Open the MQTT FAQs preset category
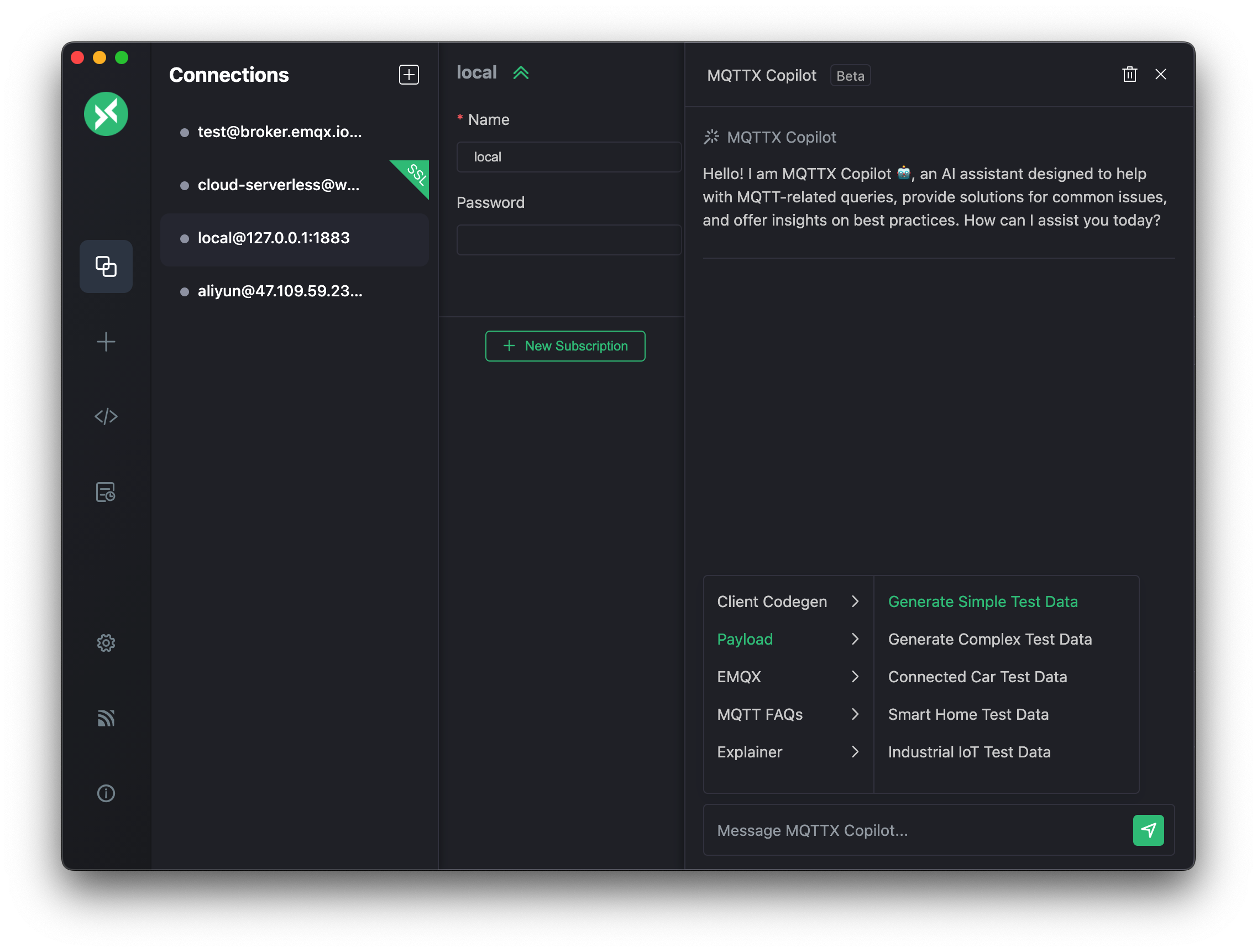The width and height of the screenshot is (1257, 952). pyautogui.click(x=788, y=714)
